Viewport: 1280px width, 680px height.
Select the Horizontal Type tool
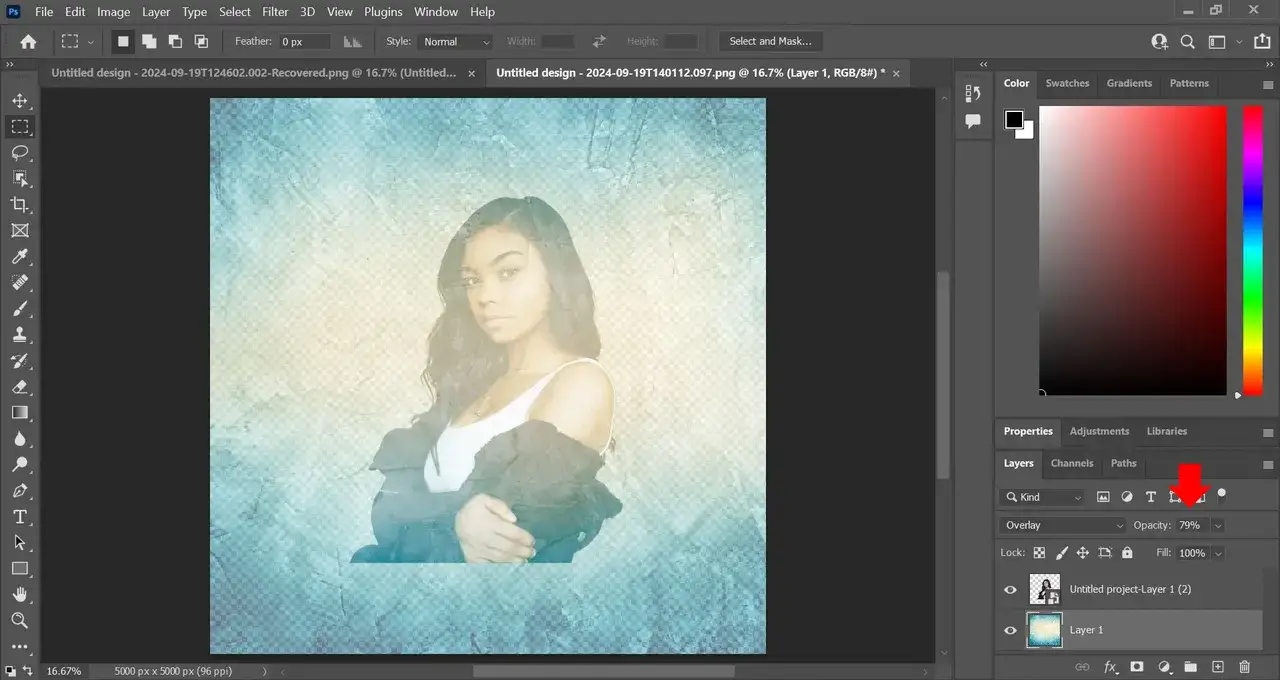pos(19,517)
